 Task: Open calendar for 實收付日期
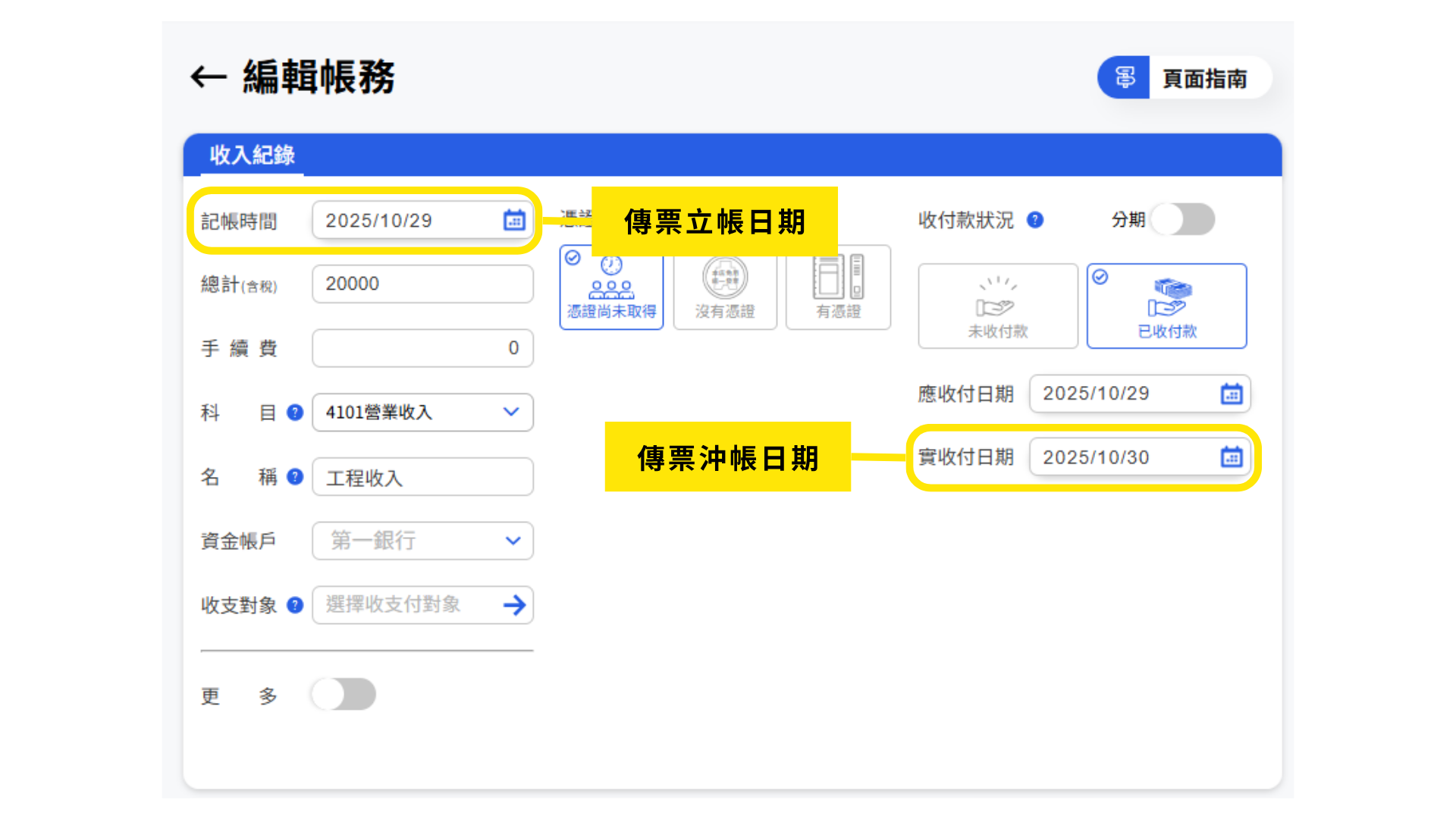[x=1231, y=457]
